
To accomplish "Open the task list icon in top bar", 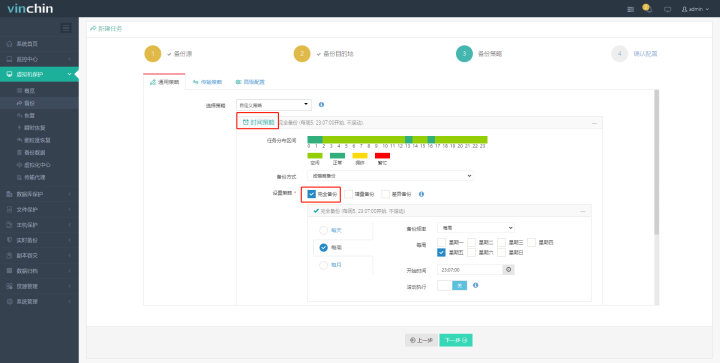I will [x=630, y=9].
